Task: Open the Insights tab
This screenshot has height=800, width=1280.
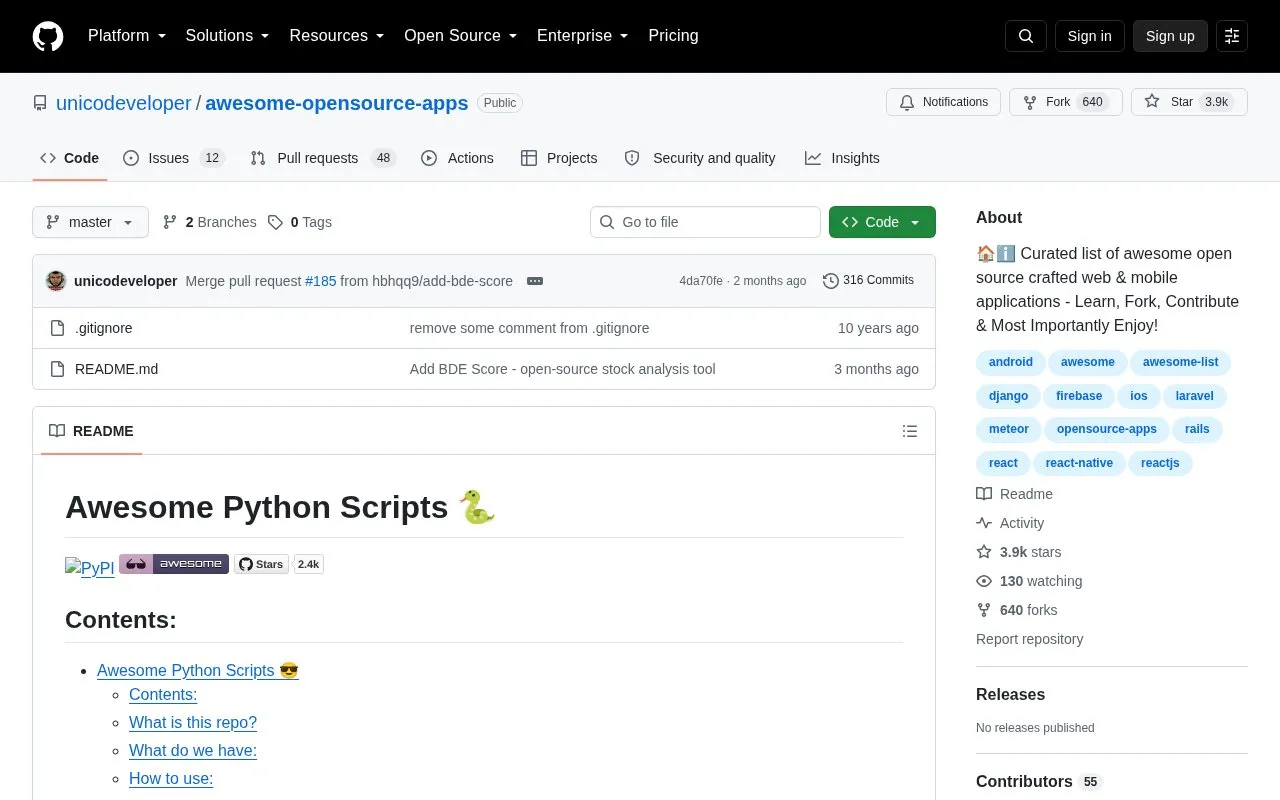Action: pyautogui.click(x=842, y=158)
